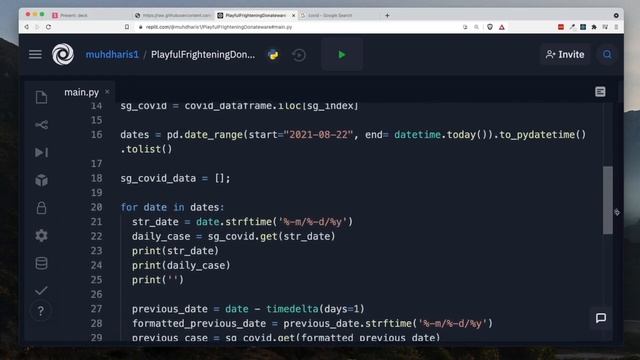Click .tolist() on the wrapped line
The image size is (640, 360).
[x=147, y=149]
